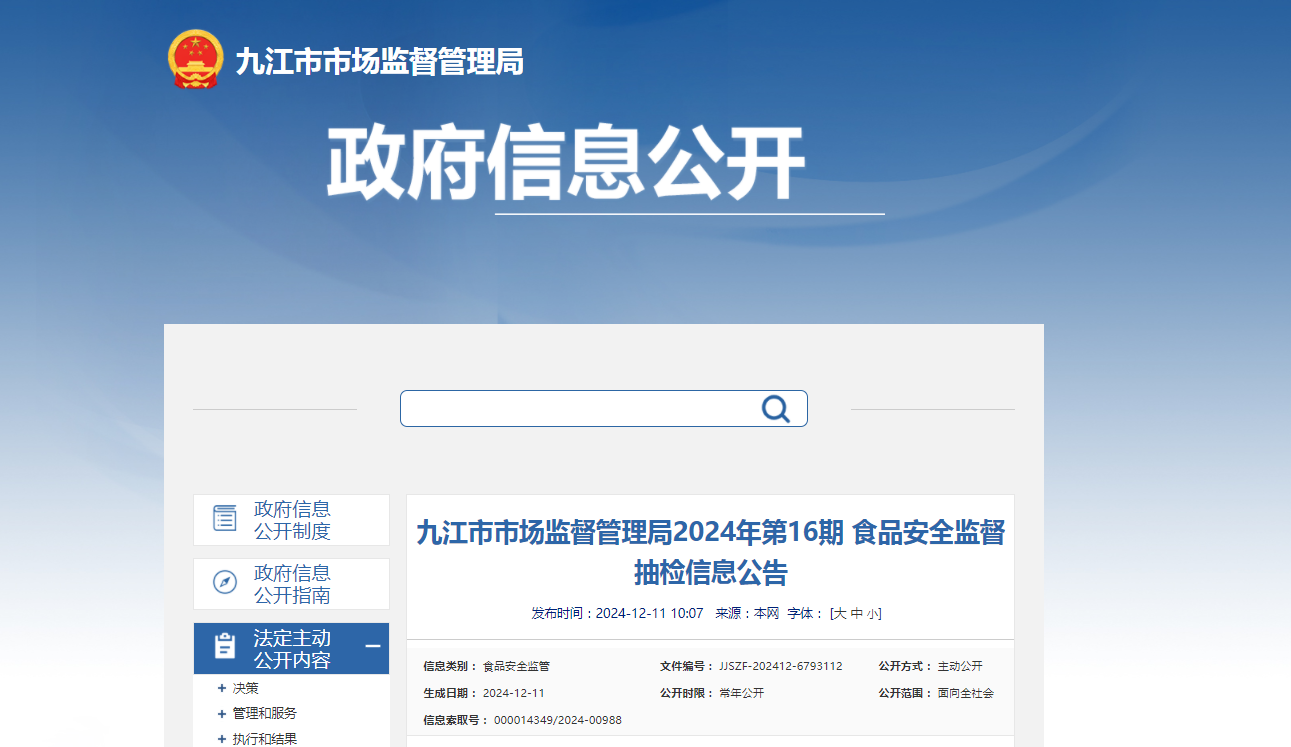Open 决策 category link

(246, 688)
